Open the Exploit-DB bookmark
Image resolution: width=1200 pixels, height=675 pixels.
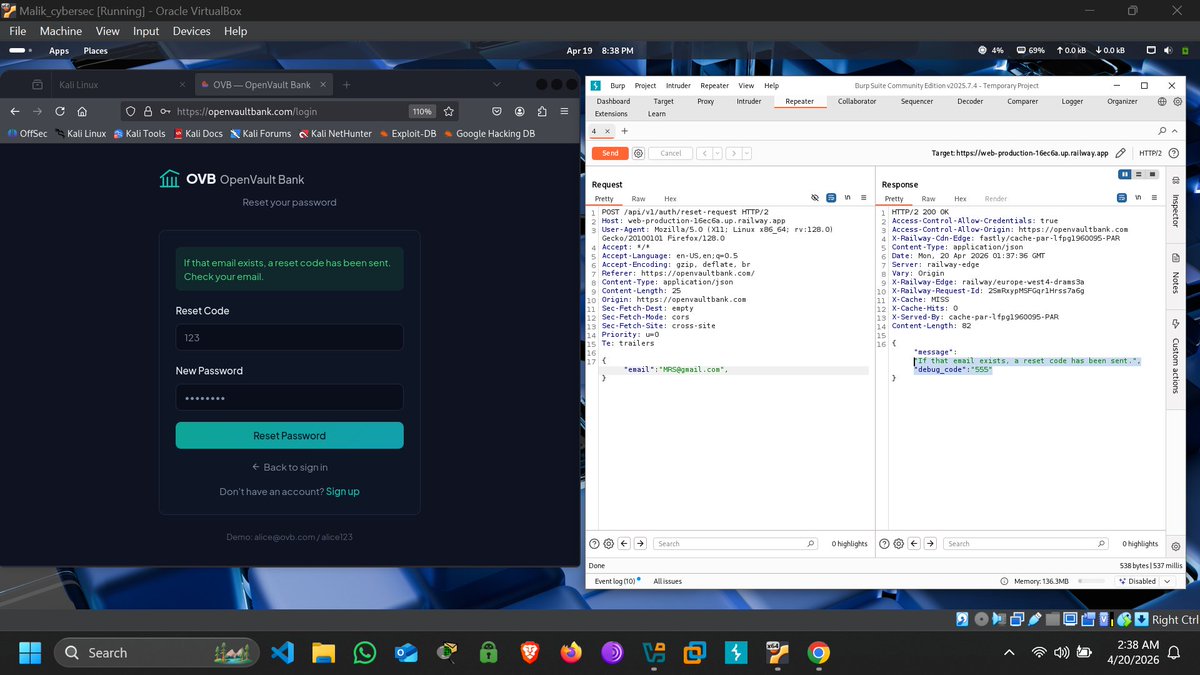coord(408,133)
